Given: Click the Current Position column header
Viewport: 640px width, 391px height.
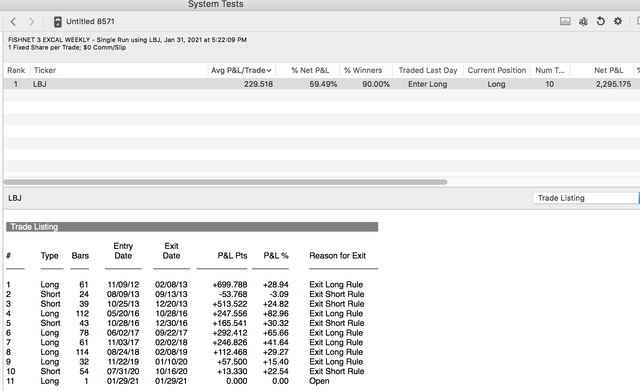Looking at the screenshot, I should (x=497, y=70).
